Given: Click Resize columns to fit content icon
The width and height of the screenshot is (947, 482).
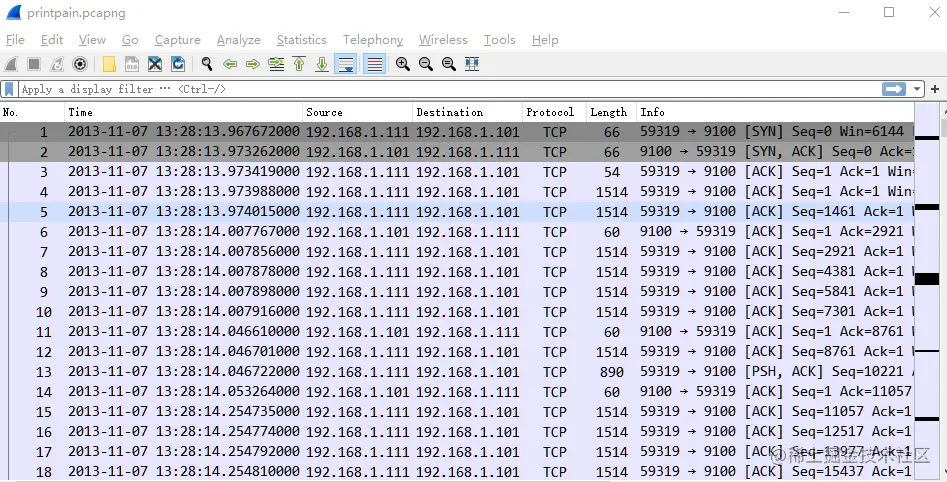Looking at the screenshot, I should (x=472, y=64).
